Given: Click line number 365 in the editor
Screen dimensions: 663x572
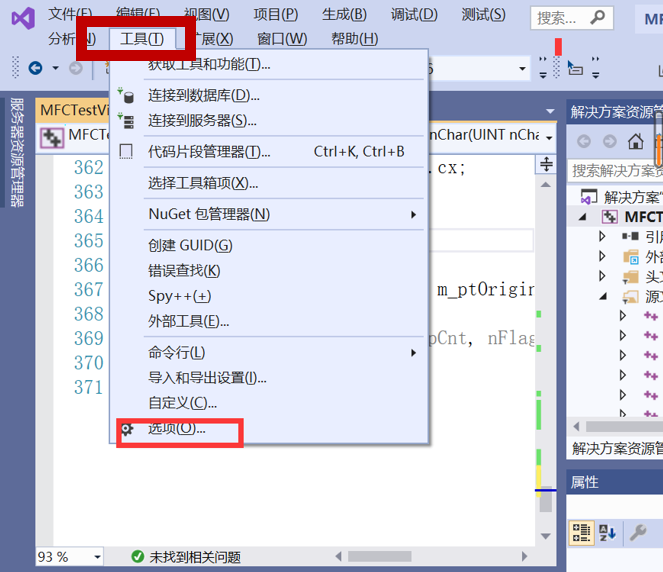Looking at the screenshot, I should click(88, 241).
